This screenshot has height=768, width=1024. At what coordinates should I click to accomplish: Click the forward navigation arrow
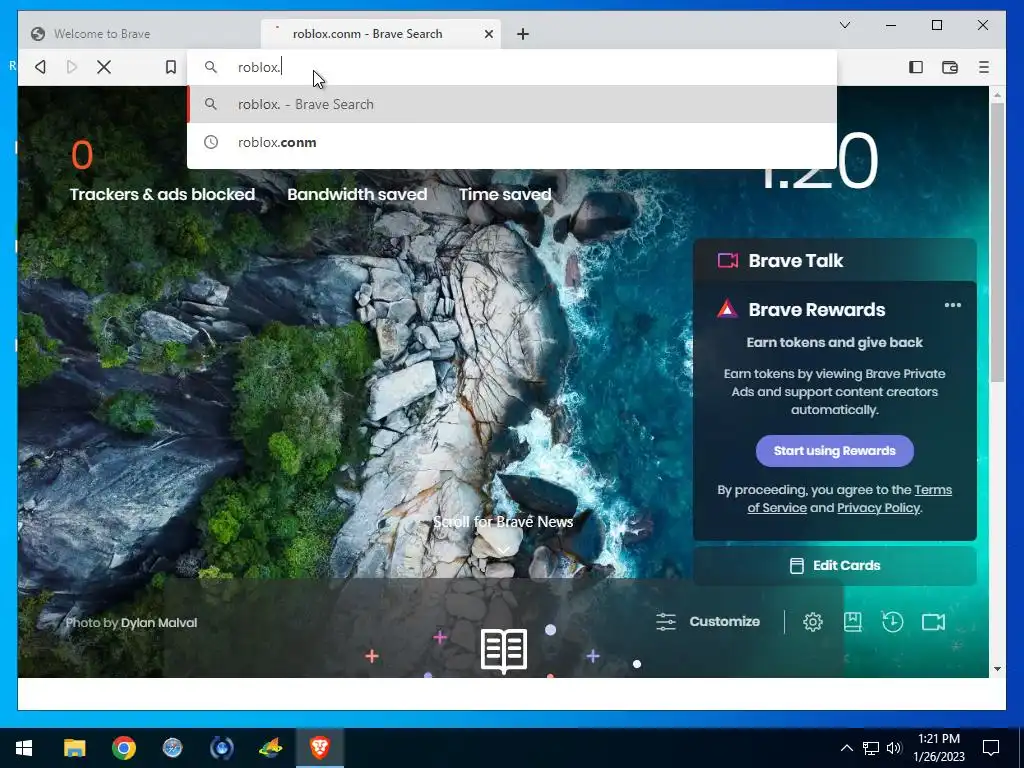[72, 67]
